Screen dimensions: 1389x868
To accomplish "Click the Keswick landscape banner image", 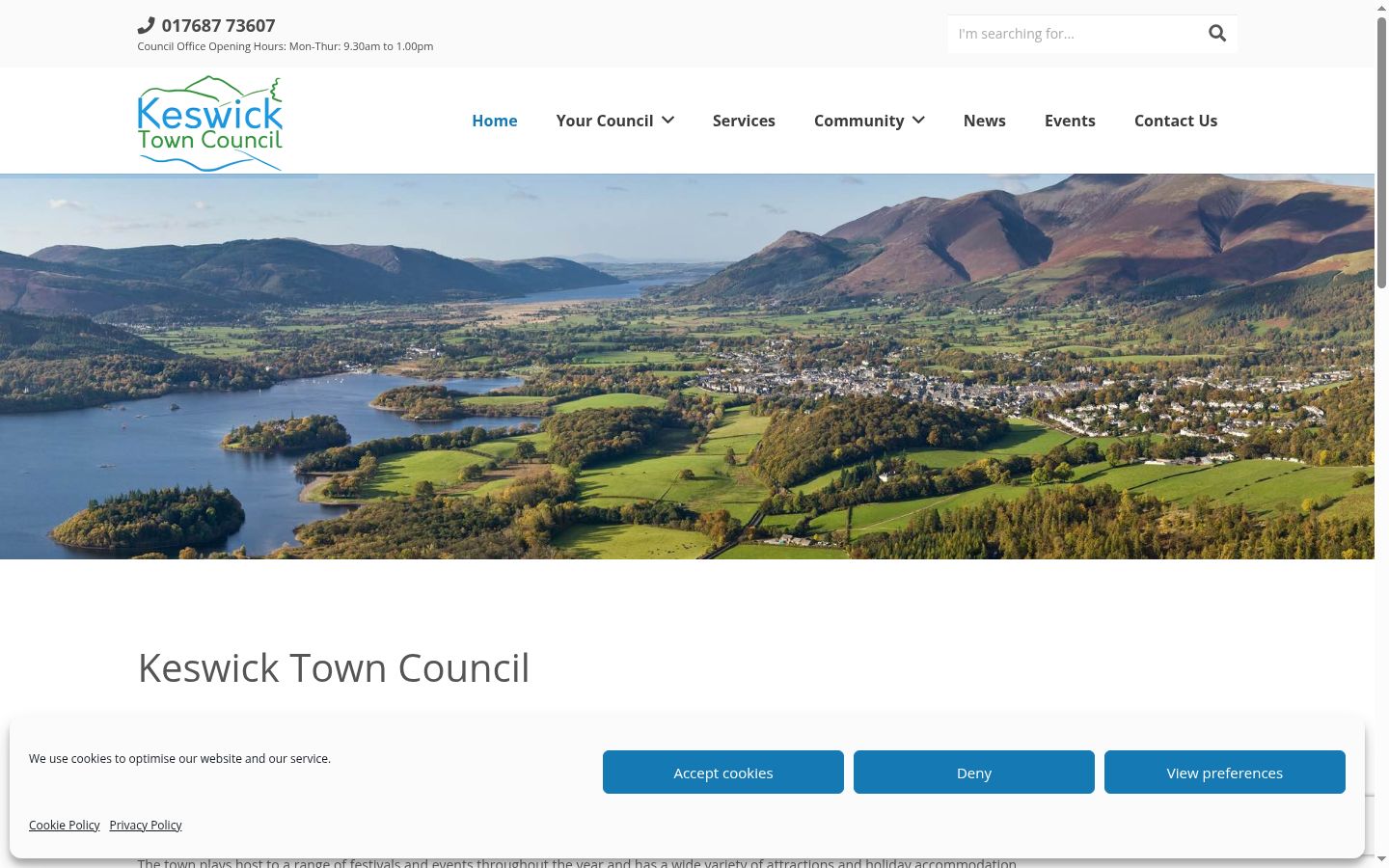I will [687, 366].
